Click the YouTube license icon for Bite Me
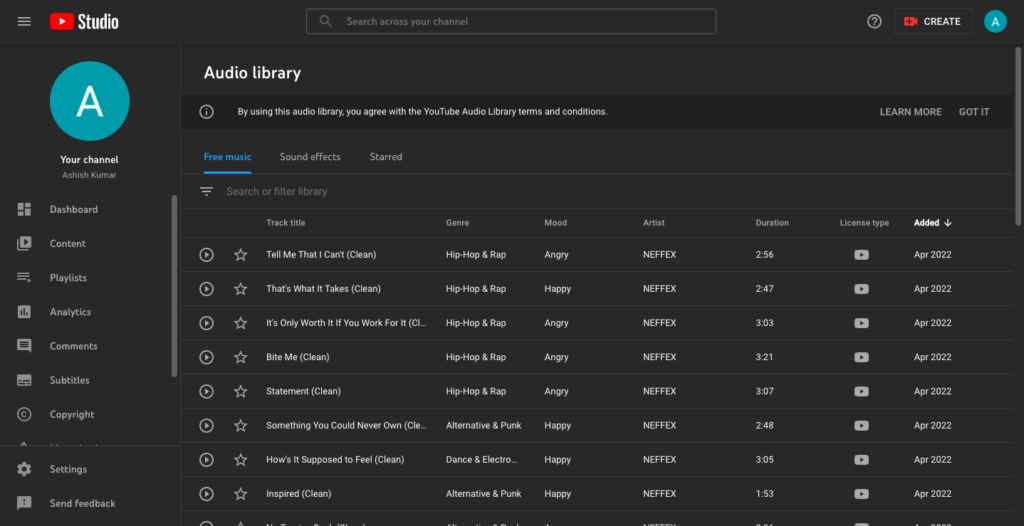Viewport: 1024px width, 526px height. tap(861, 357)
